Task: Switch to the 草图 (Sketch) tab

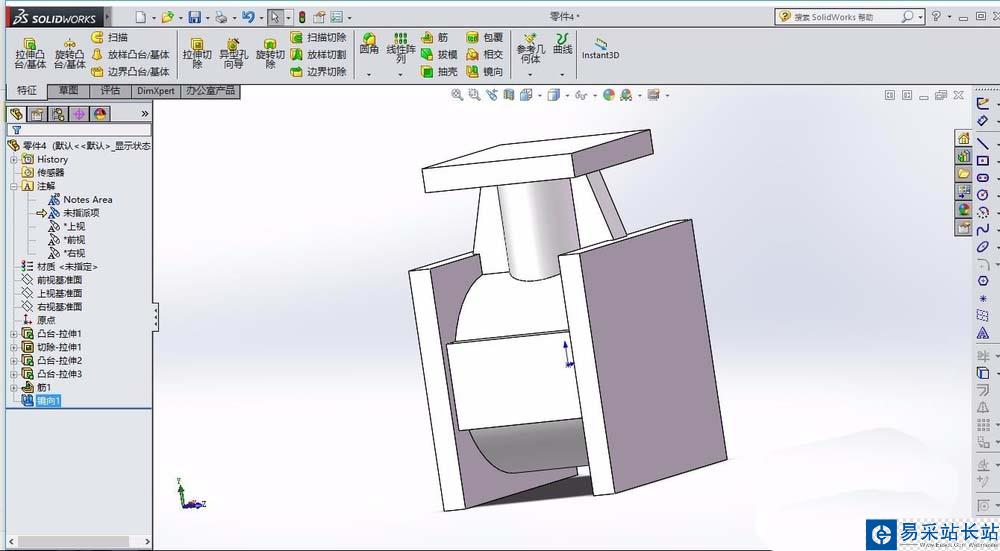Action: [69, 91]
